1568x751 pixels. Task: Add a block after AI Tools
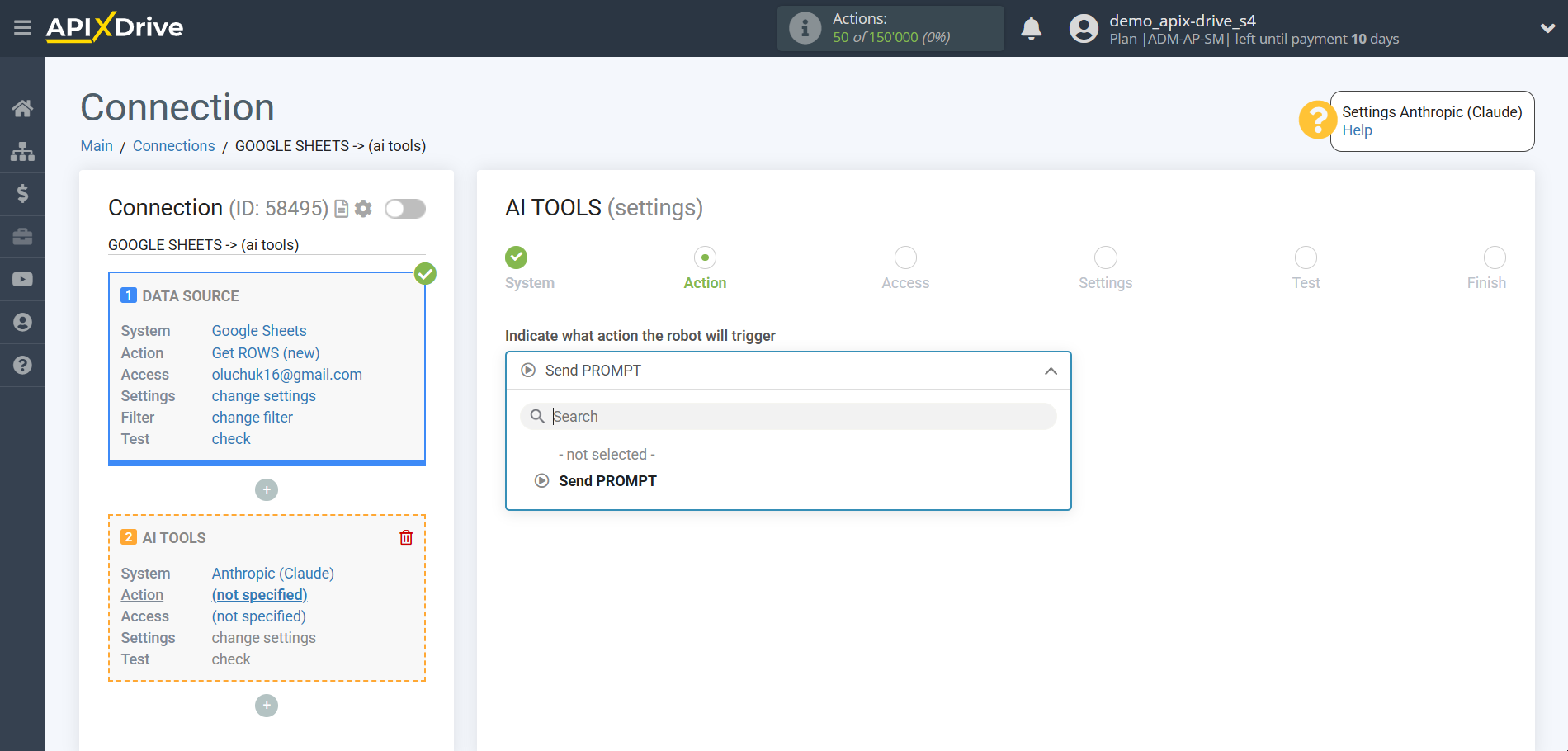click(267, 706)
